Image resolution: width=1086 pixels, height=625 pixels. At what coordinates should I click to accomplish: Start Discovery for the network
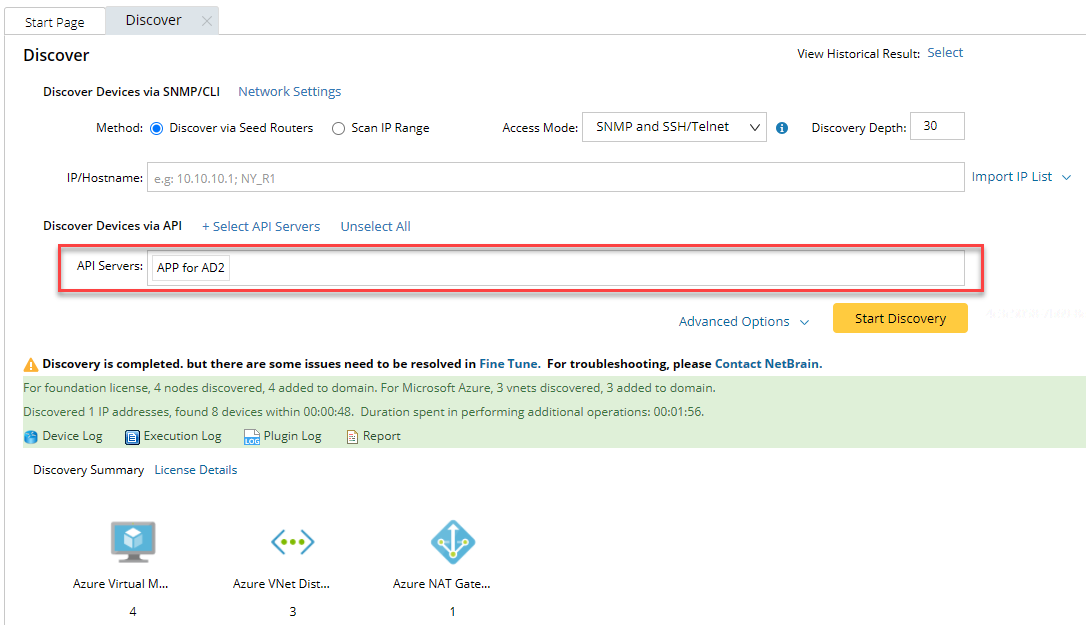tap(899, 317)
